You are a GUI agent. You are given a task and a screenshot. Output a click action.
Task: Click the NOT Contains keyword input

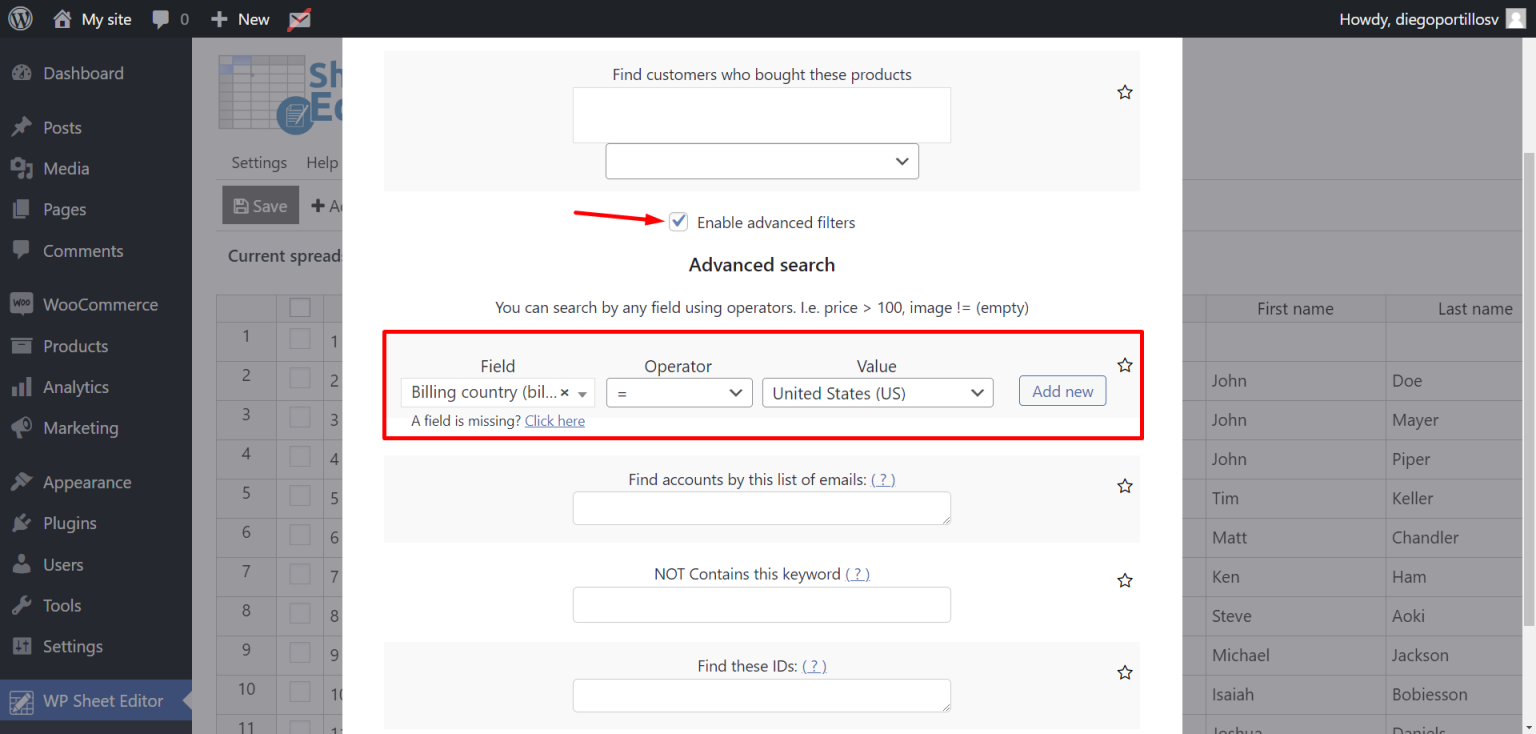pyautogui.click(x=762, y=605)
